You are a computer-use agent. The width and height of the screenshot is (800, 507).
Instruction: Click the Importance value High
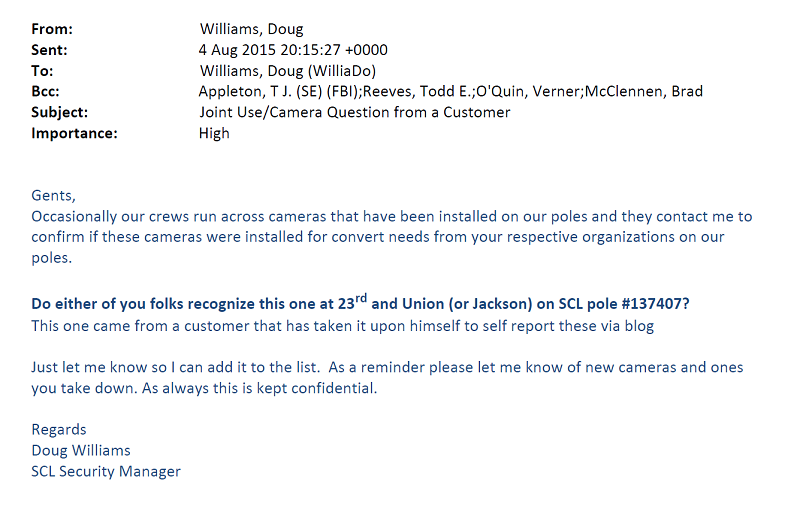point(214,134)
